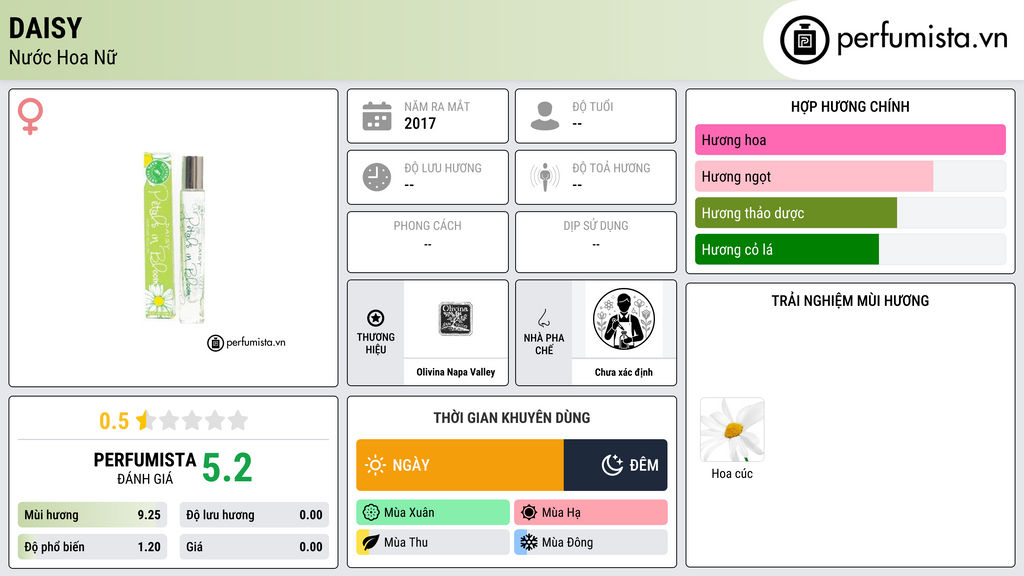Click the pink female gender symbol icon
Viewport: 1024px width, 576px height.
pos(30,116)
